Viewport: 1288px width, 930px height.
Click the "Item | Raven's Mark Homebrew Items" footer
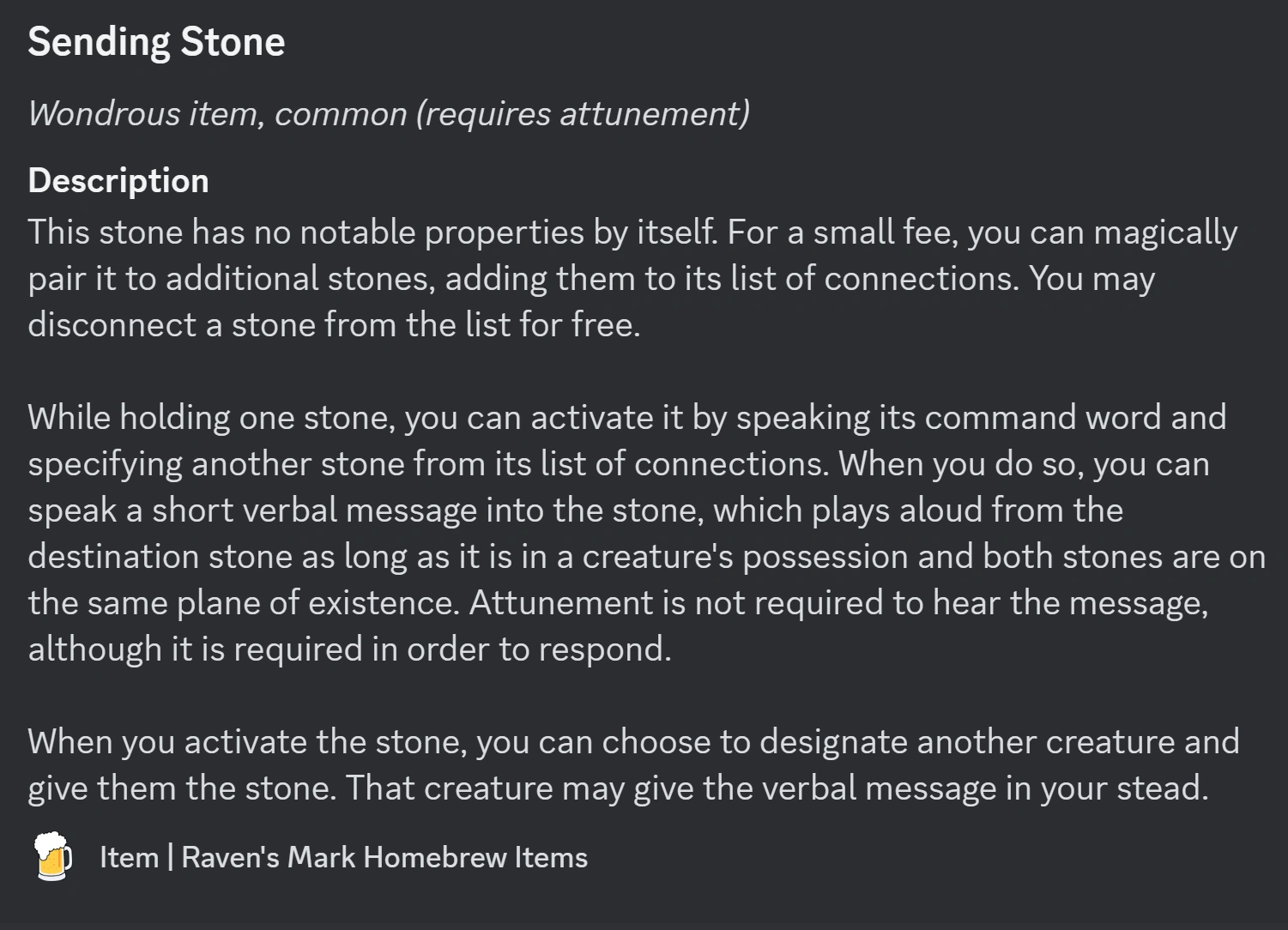[343, 857]
